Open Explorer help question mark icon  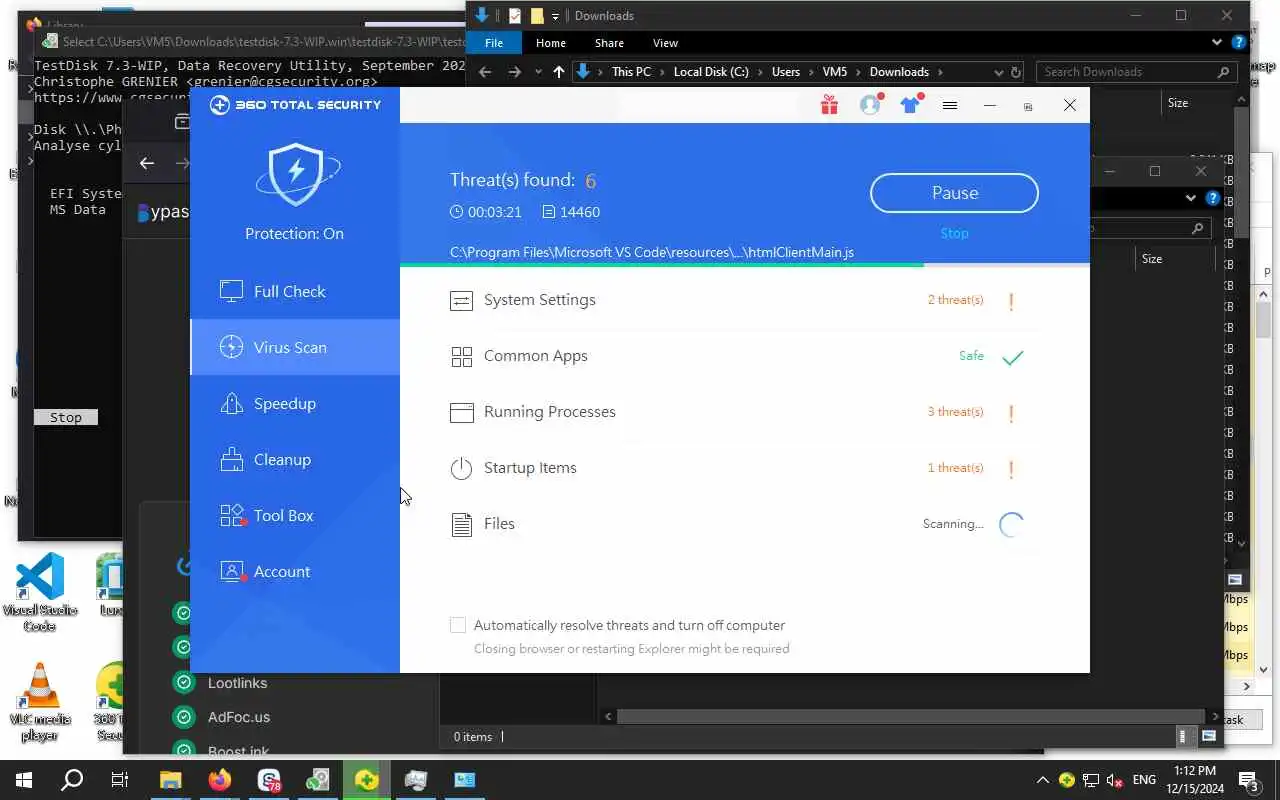coord(1239,43)
